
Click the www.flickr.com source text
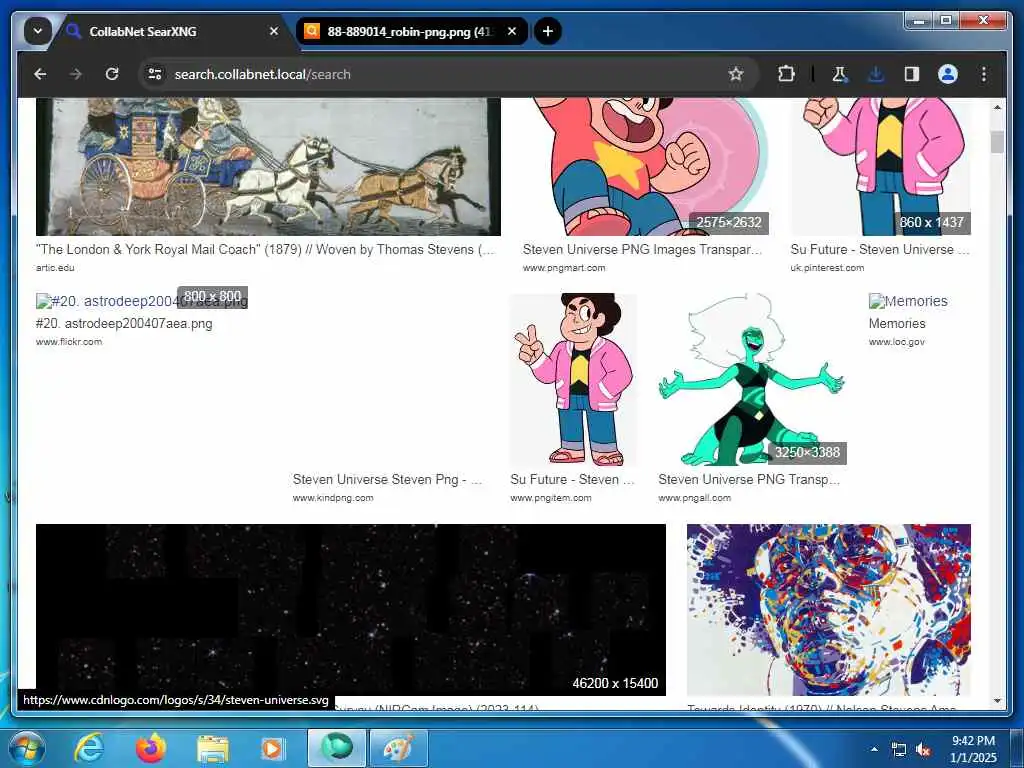click(x=69, y=342)
